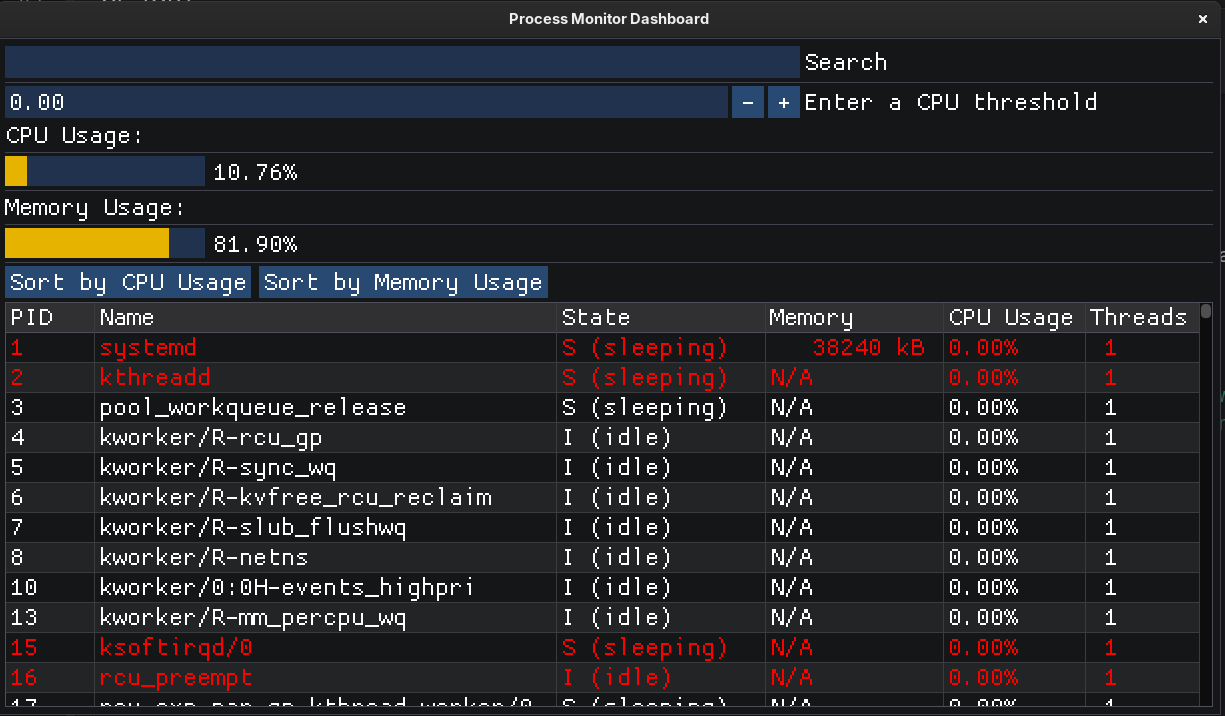
Task: Click the Threads column header
Action: pyautogui.click(x=1140, y=317)
